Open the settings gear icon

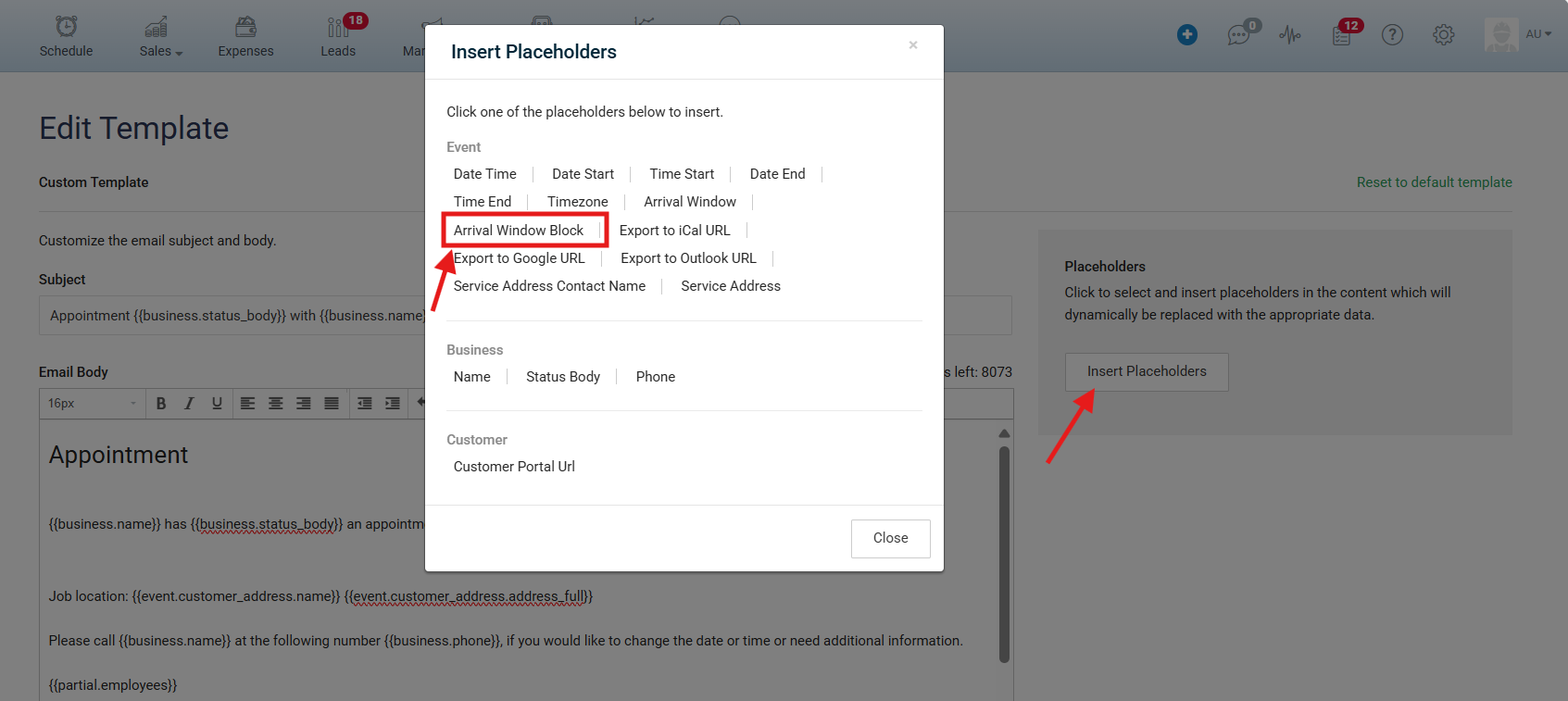[1444, 35]
